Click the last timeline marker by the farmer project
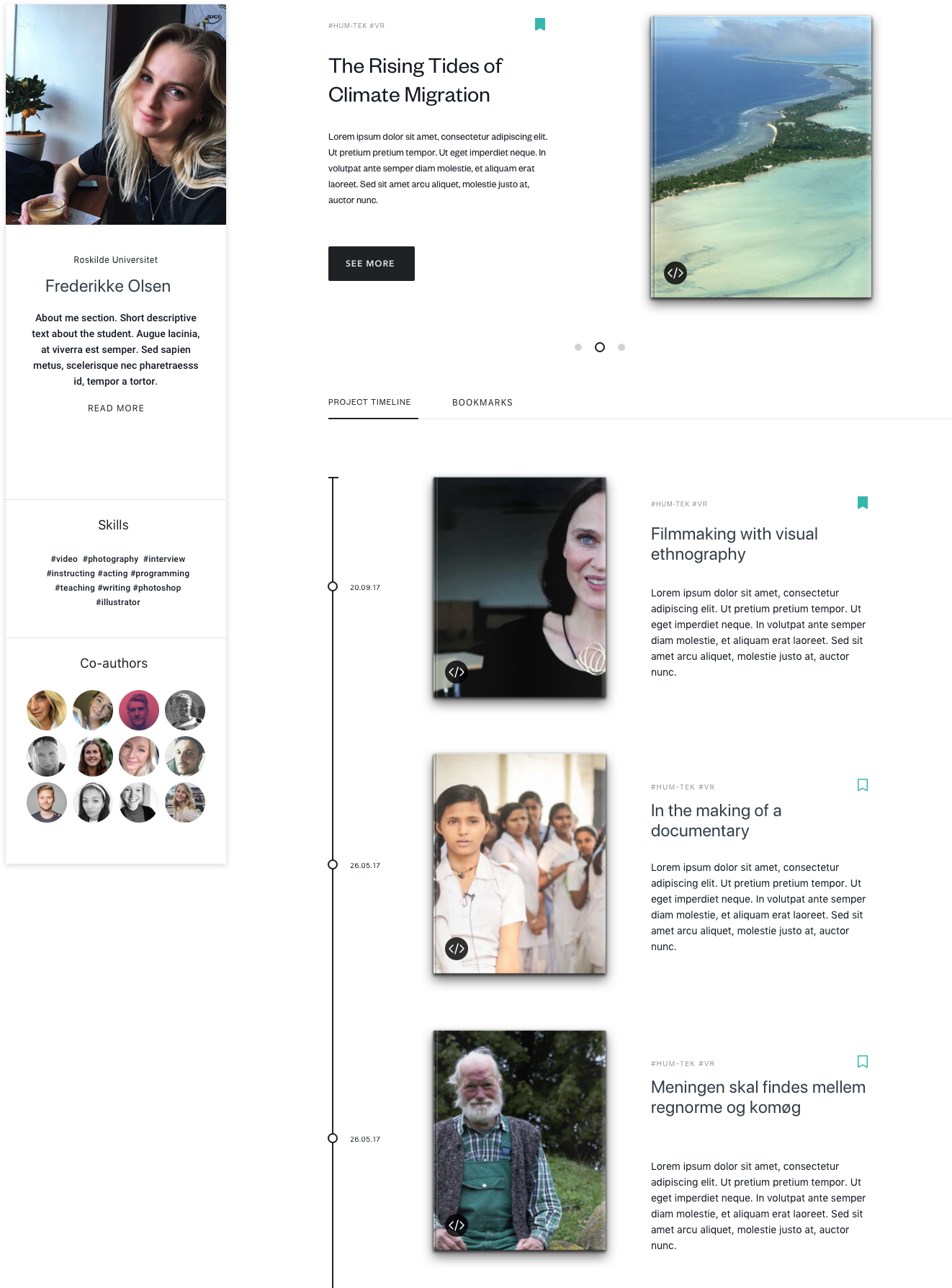Screen dimensions: 952x1288 tap(333, 1138)
